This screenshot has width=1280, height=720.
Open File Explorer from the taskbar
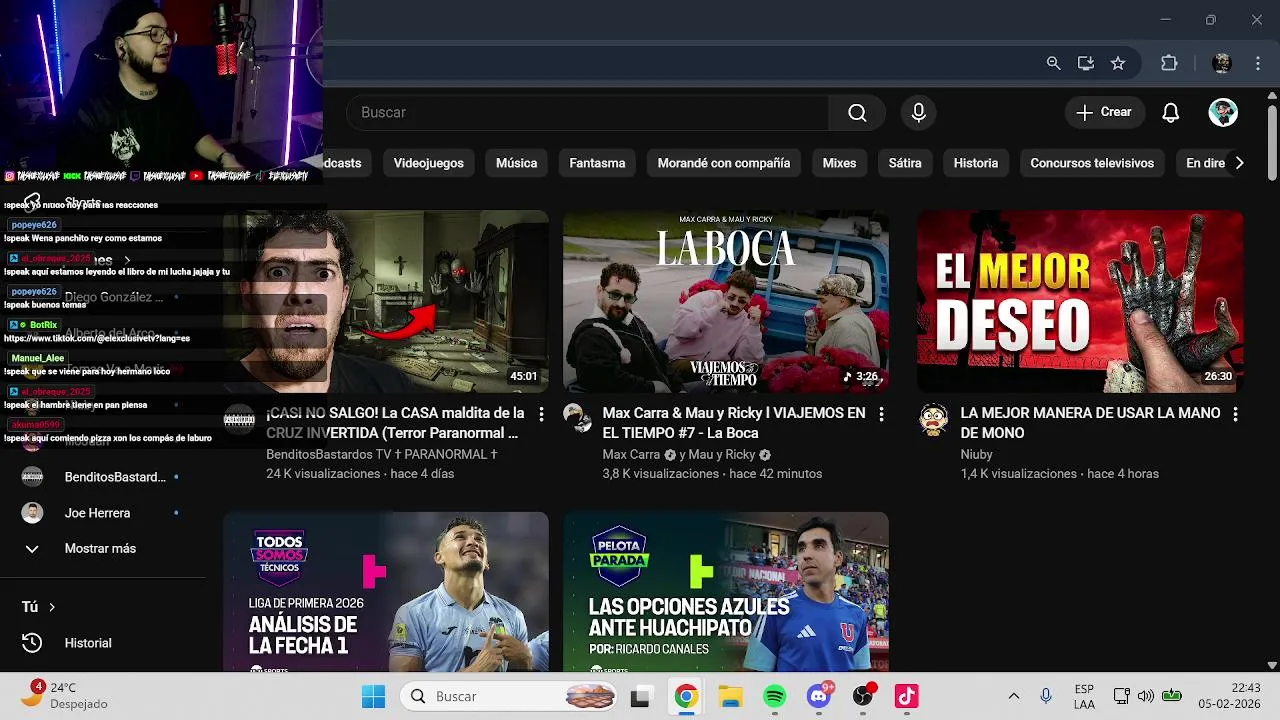pos(730,696)
